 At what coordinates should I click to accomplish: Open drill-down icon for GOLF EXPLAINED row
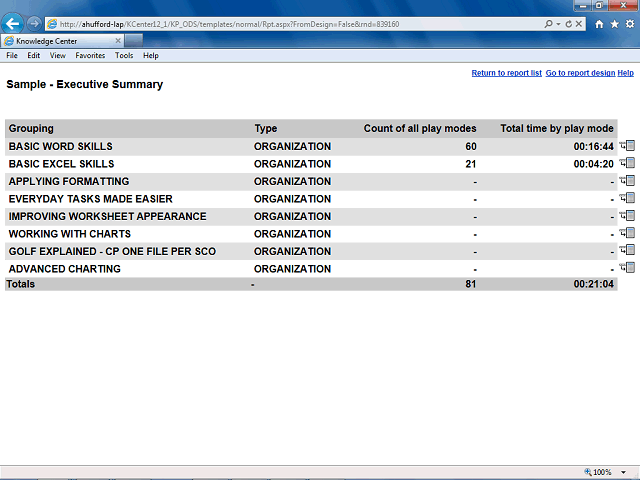click(627, 250)
